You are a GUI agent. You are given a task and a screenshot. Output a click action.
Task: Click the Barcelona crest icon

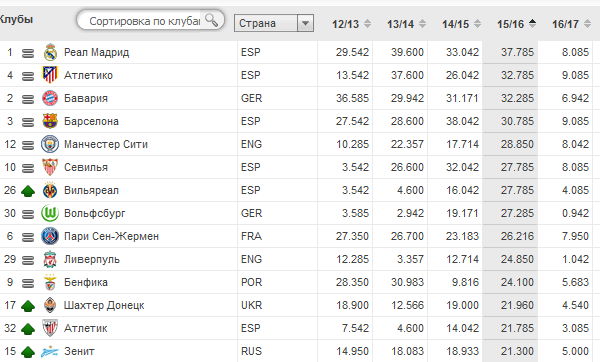(x=50, y=121)
